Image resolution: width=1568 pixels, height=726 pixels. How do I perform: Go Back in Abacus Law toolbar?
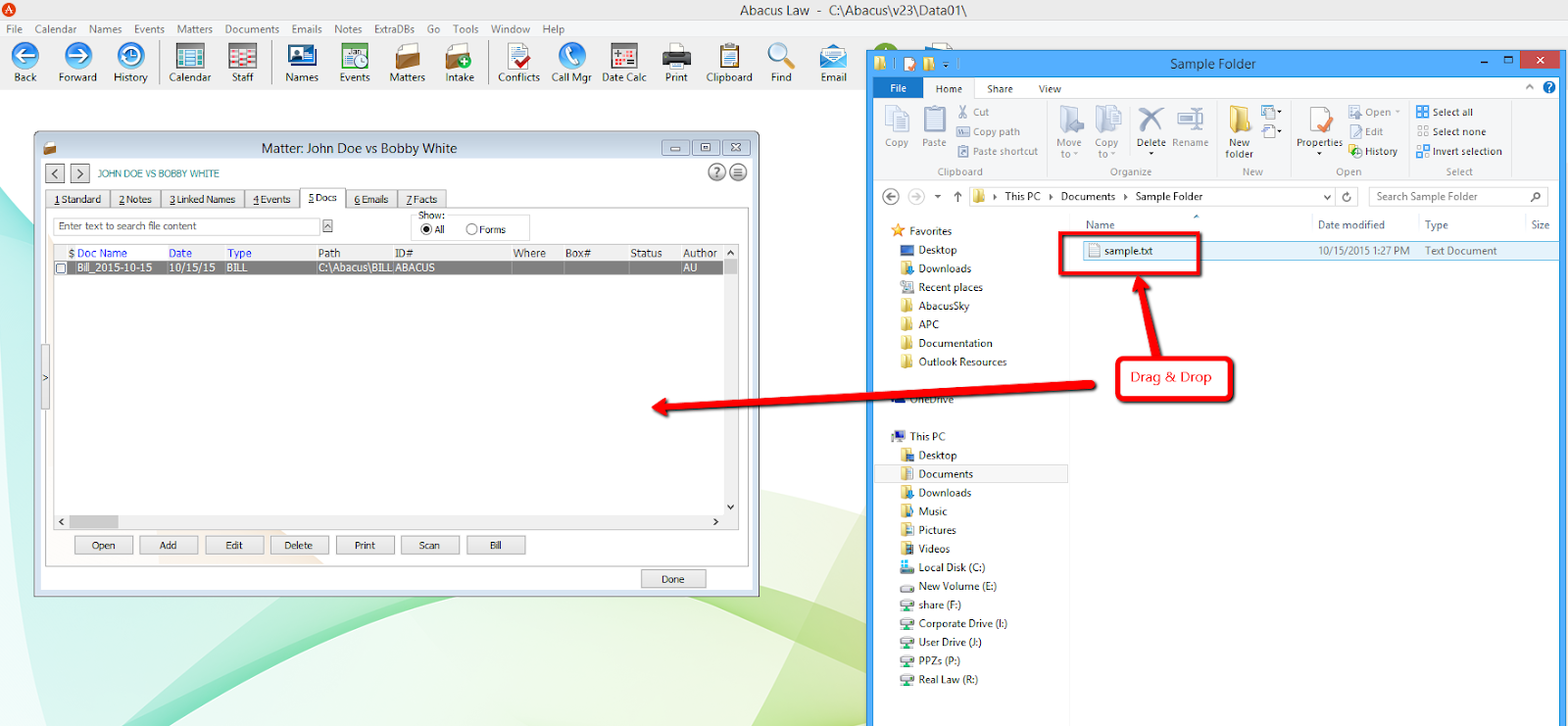click(x=25, y=62)
